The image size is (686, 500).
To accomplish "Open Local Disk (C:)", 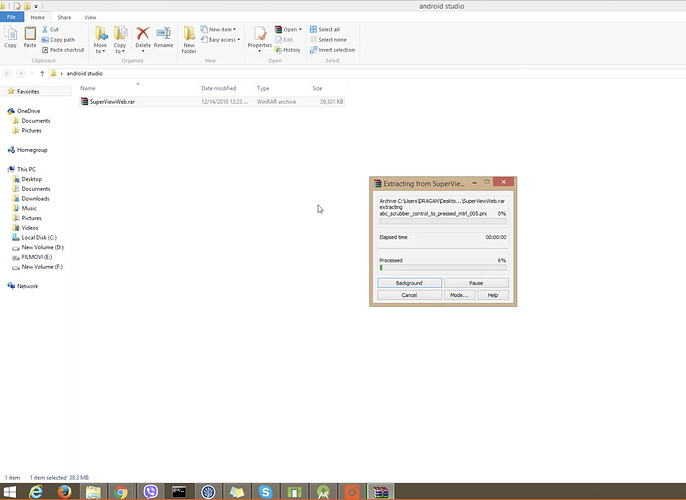I will click(x=39, y=238).
